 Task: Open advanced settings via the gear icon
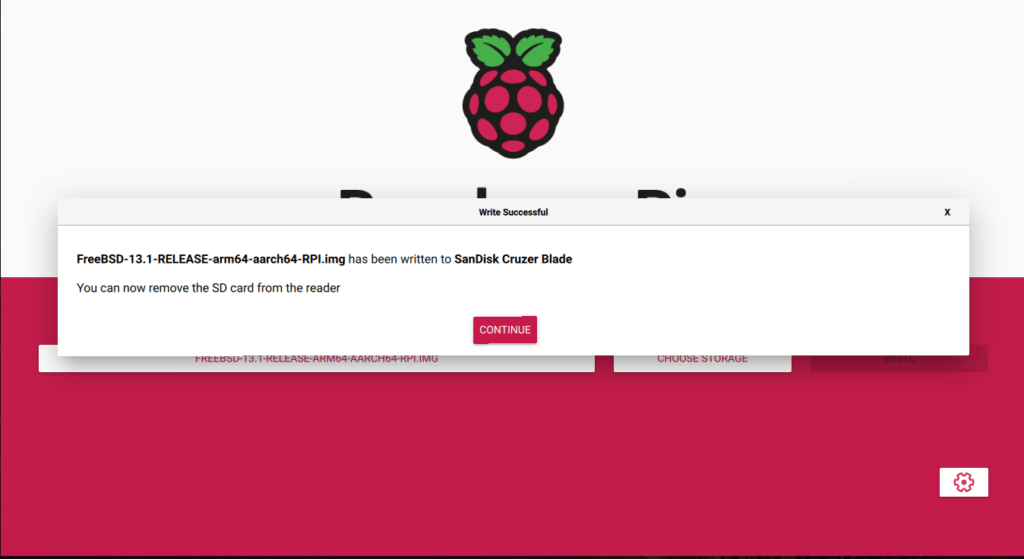963,482
